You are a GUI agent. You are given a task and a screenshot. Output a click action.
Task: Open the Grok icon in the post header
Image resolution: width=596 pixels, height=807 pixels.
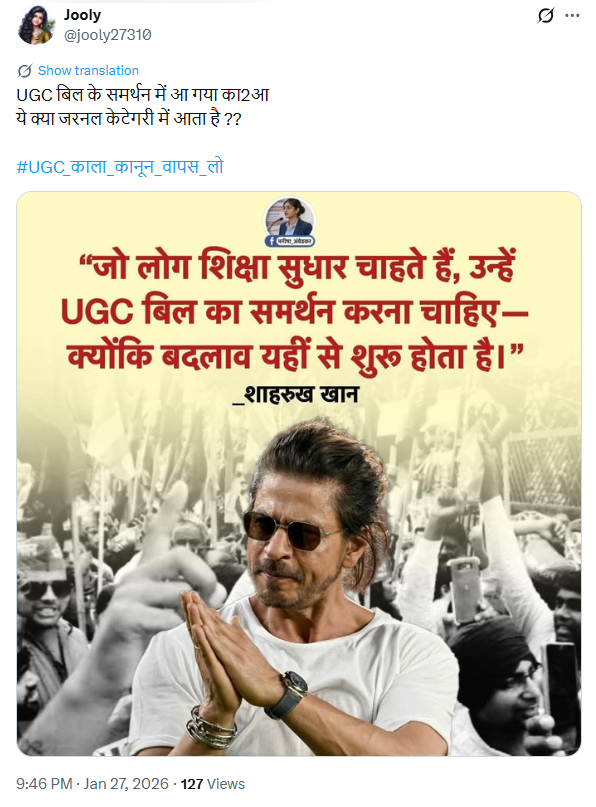546,16
